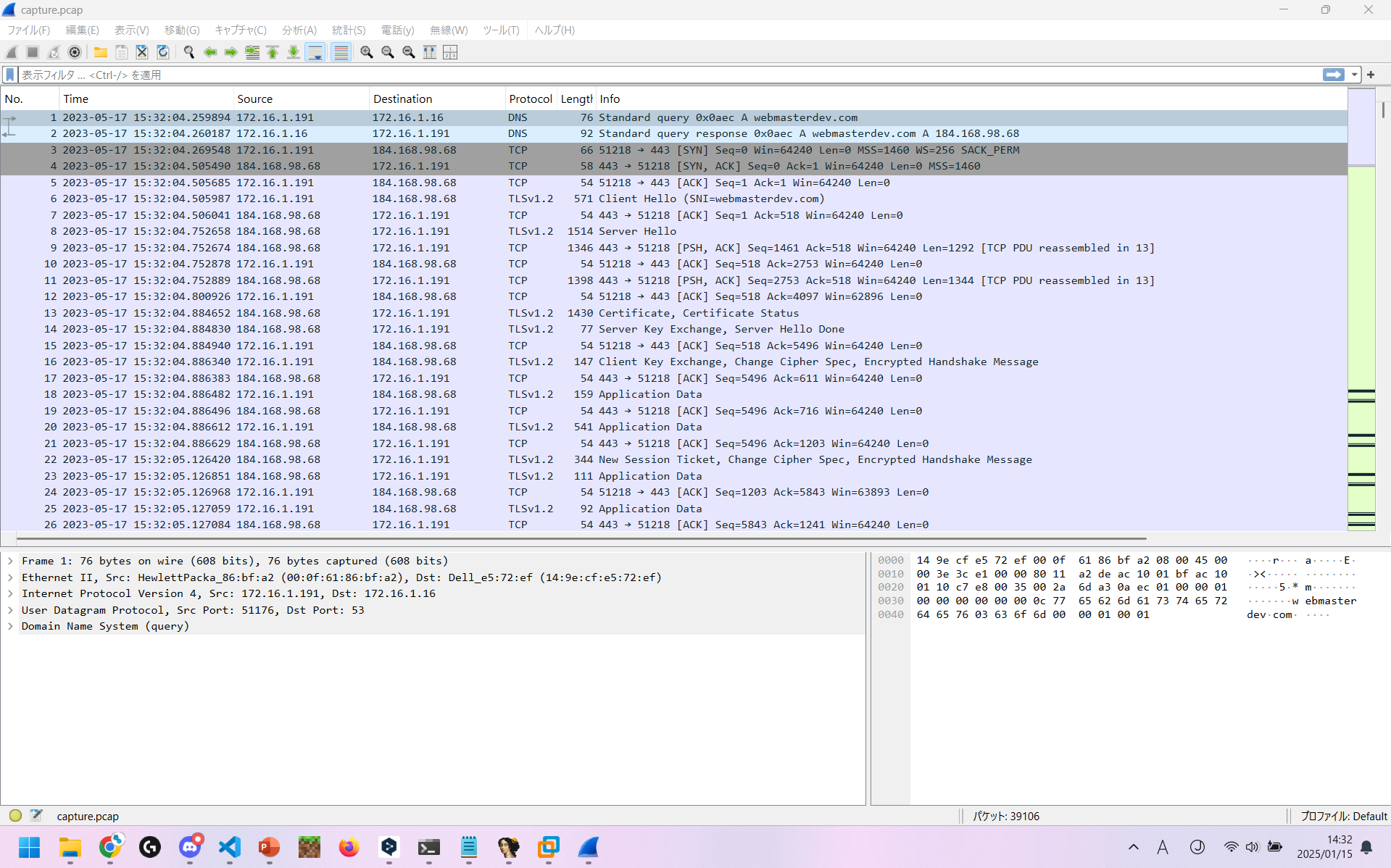Close this capture file icon
This screenshot has height=868, width=1391.
tap(142, 52)
